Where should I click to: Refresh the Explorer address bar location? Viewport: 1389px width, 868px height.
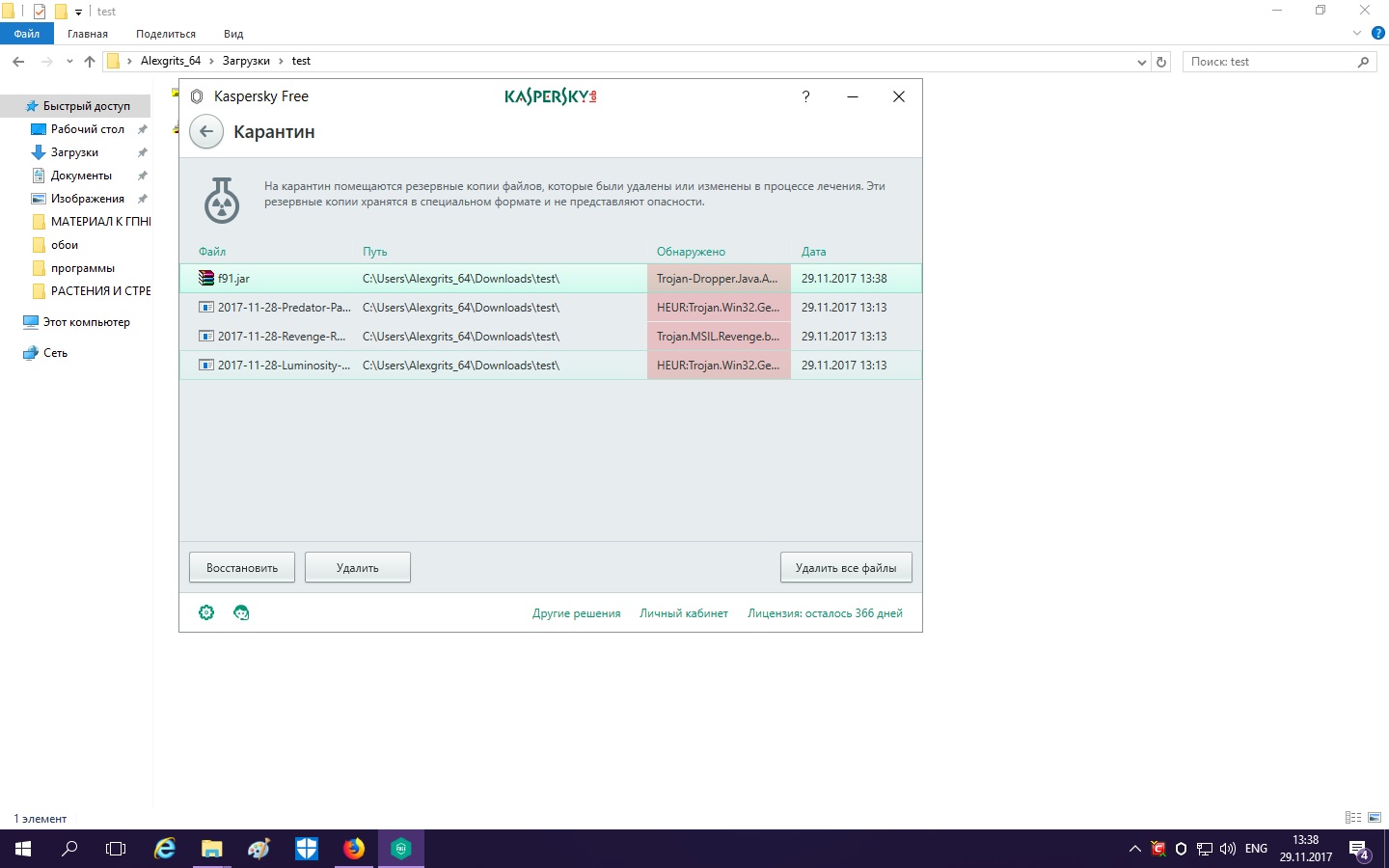(x=1161, y=62)
